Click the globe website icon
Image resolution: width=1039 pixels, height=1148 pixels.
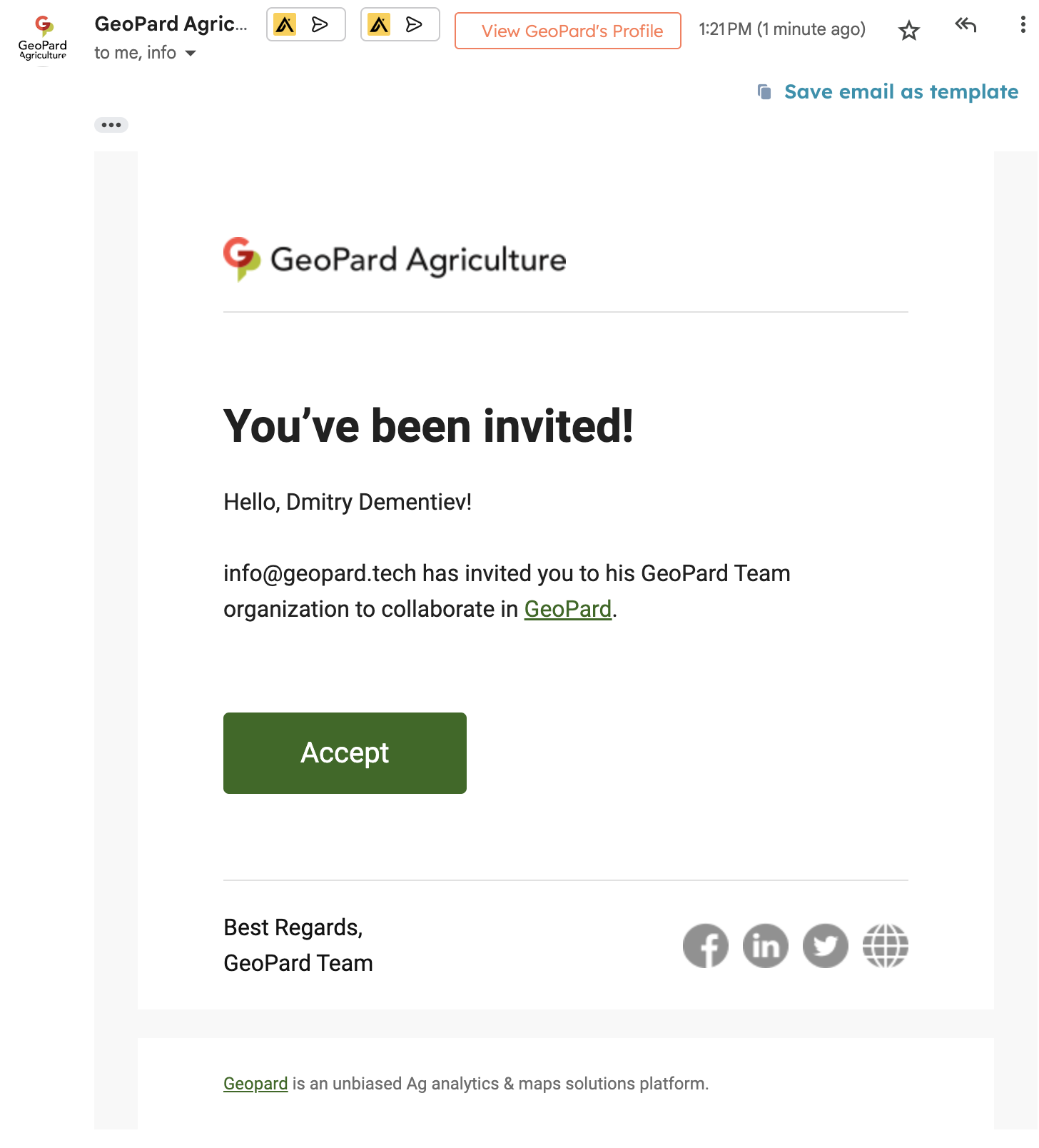pos(885,946)
